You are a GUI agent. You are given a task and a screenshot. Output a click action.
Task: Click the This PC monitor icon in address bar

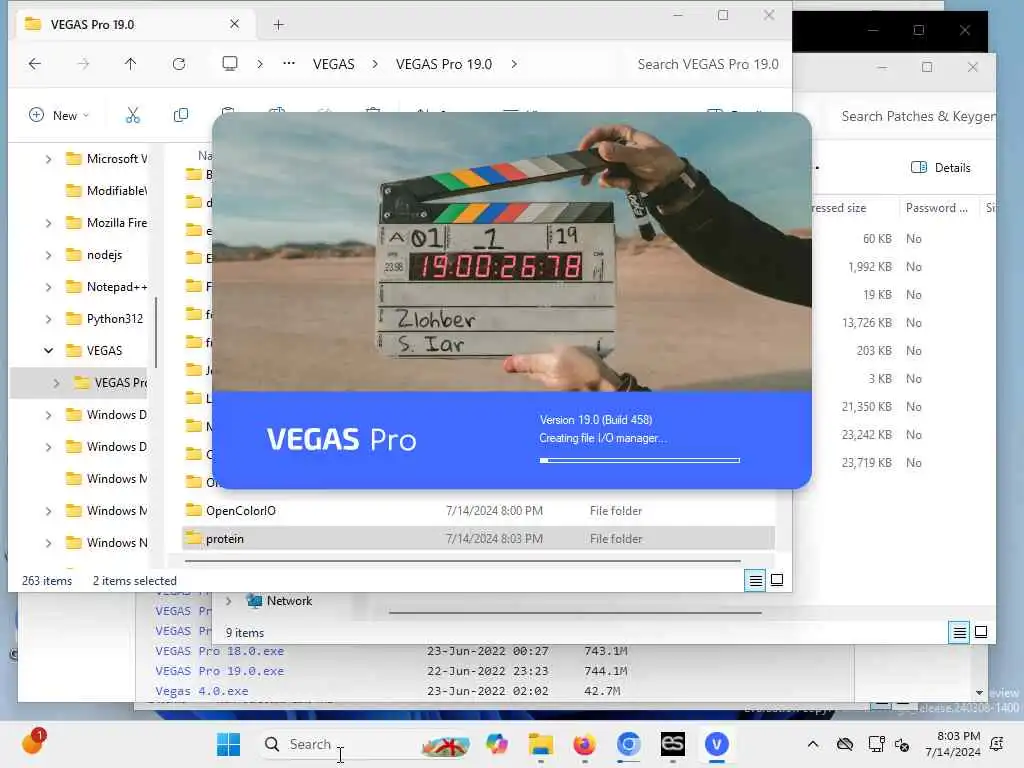230,64
